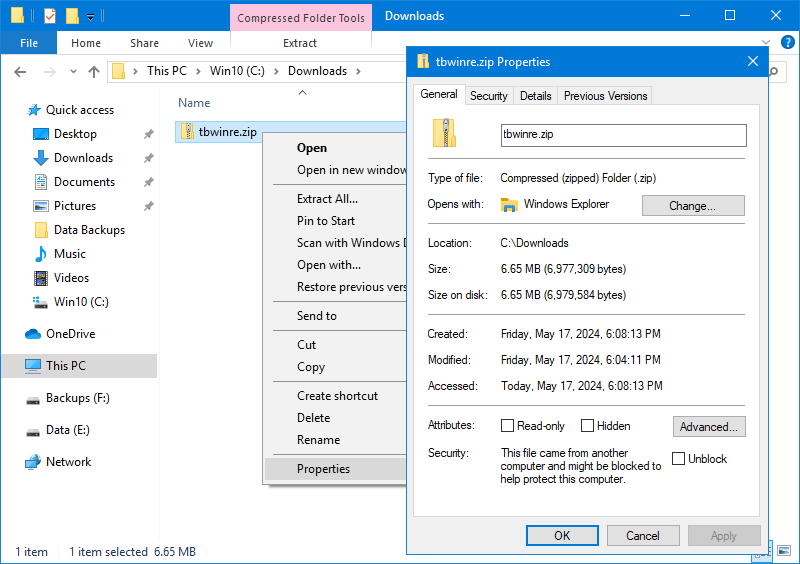This screenshot has width=800, height=564.
Task: Close the tbwinre.zip Properties dialog
Action: point(753,61)
